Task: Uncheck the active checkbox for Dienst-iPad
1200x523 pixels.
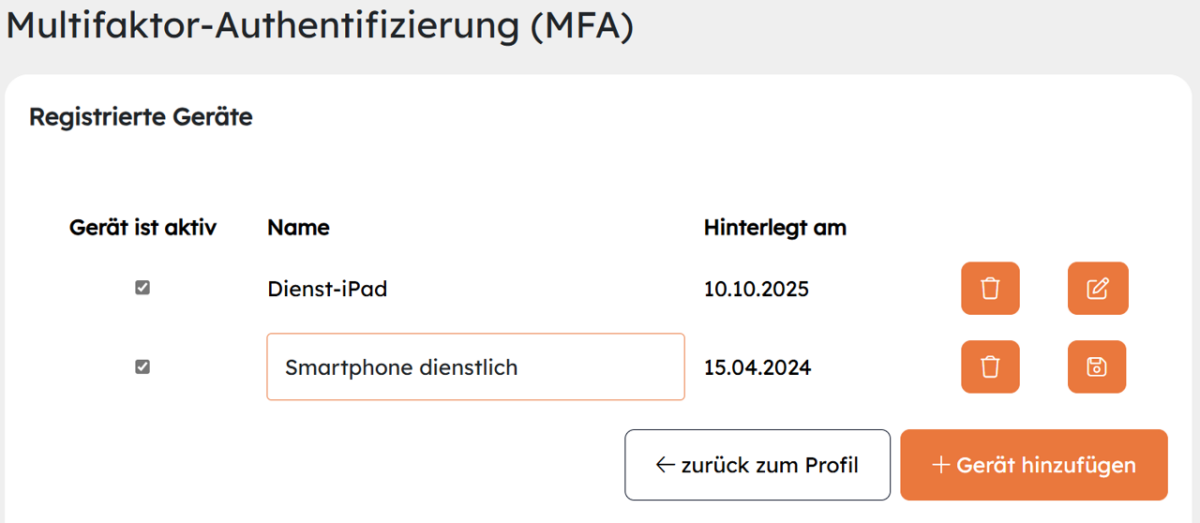Action: [143, 288]
